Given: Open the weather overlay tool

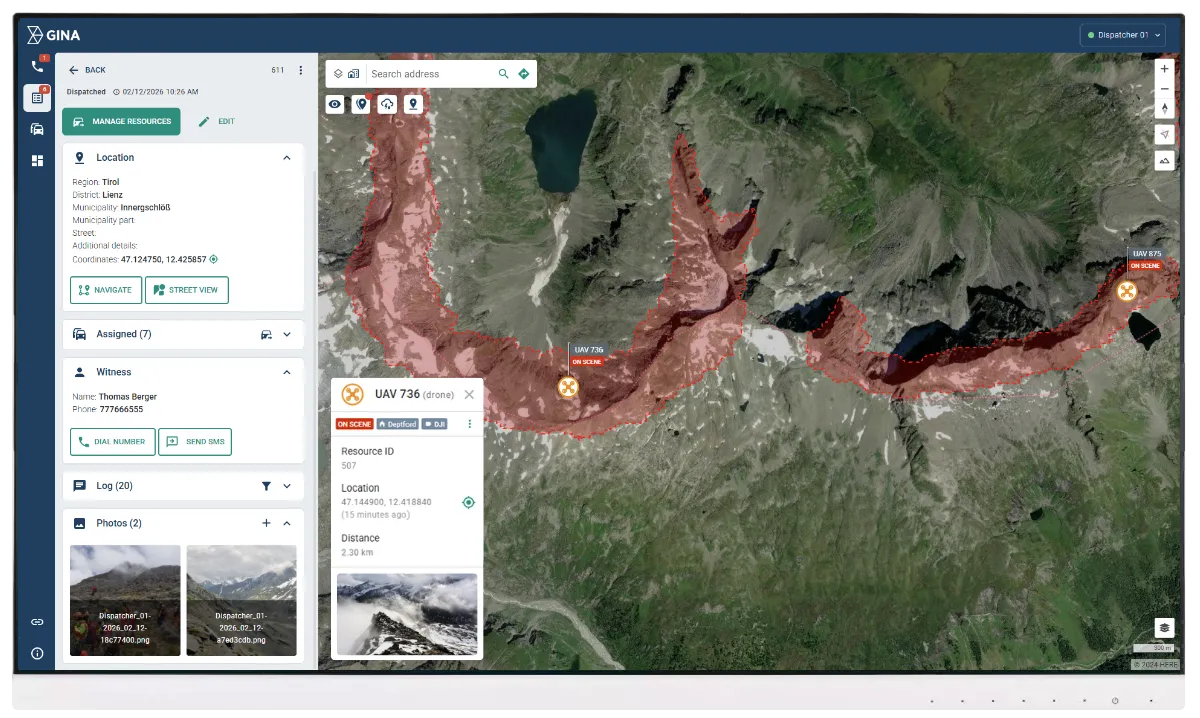Looking at the screenshot, I should pyautogui.click(x=387, y=103).
